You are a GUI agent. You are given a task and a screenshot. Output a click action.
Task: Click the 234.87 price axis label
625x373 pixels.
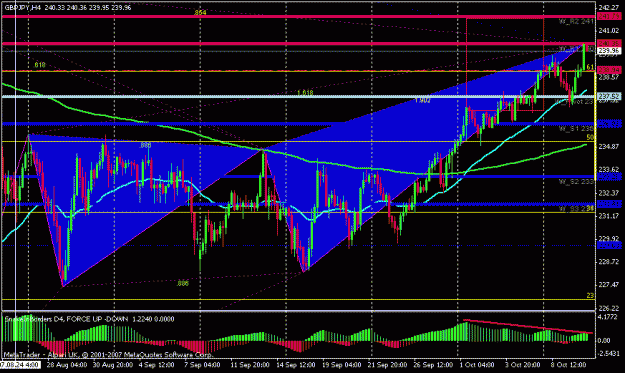coord(609,147)
